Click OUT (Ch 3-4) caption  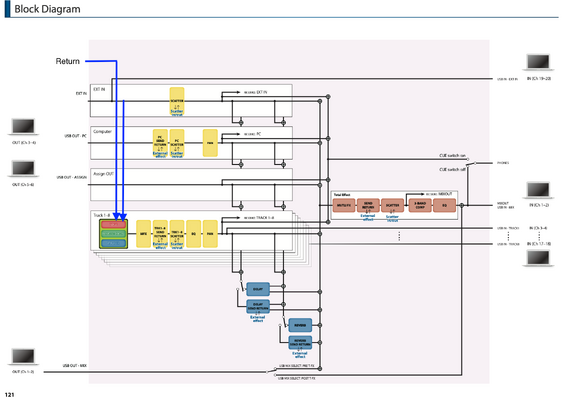(24, 143)
